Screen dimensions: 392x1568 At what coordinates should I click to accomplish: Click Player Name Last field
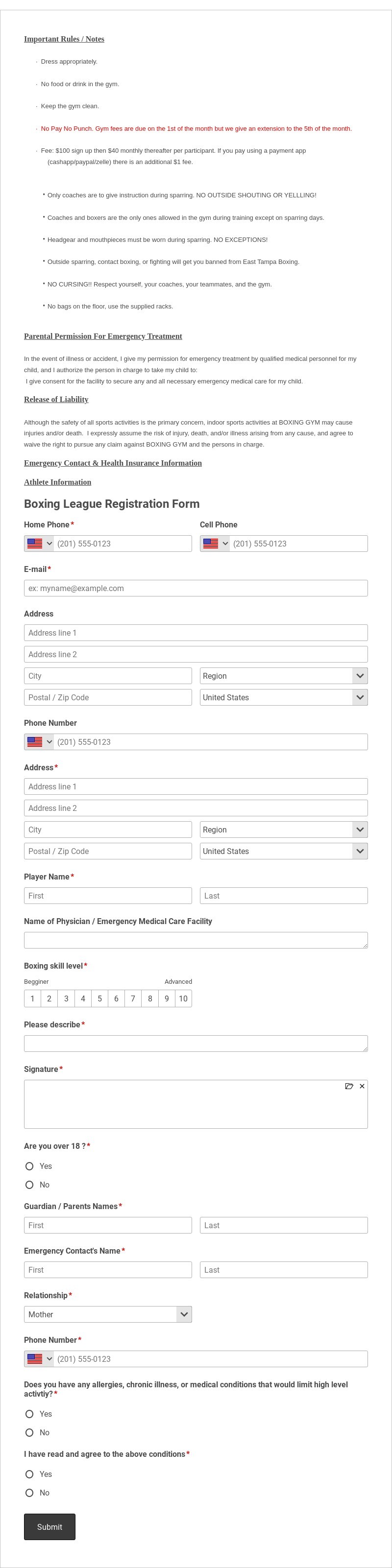284,895
